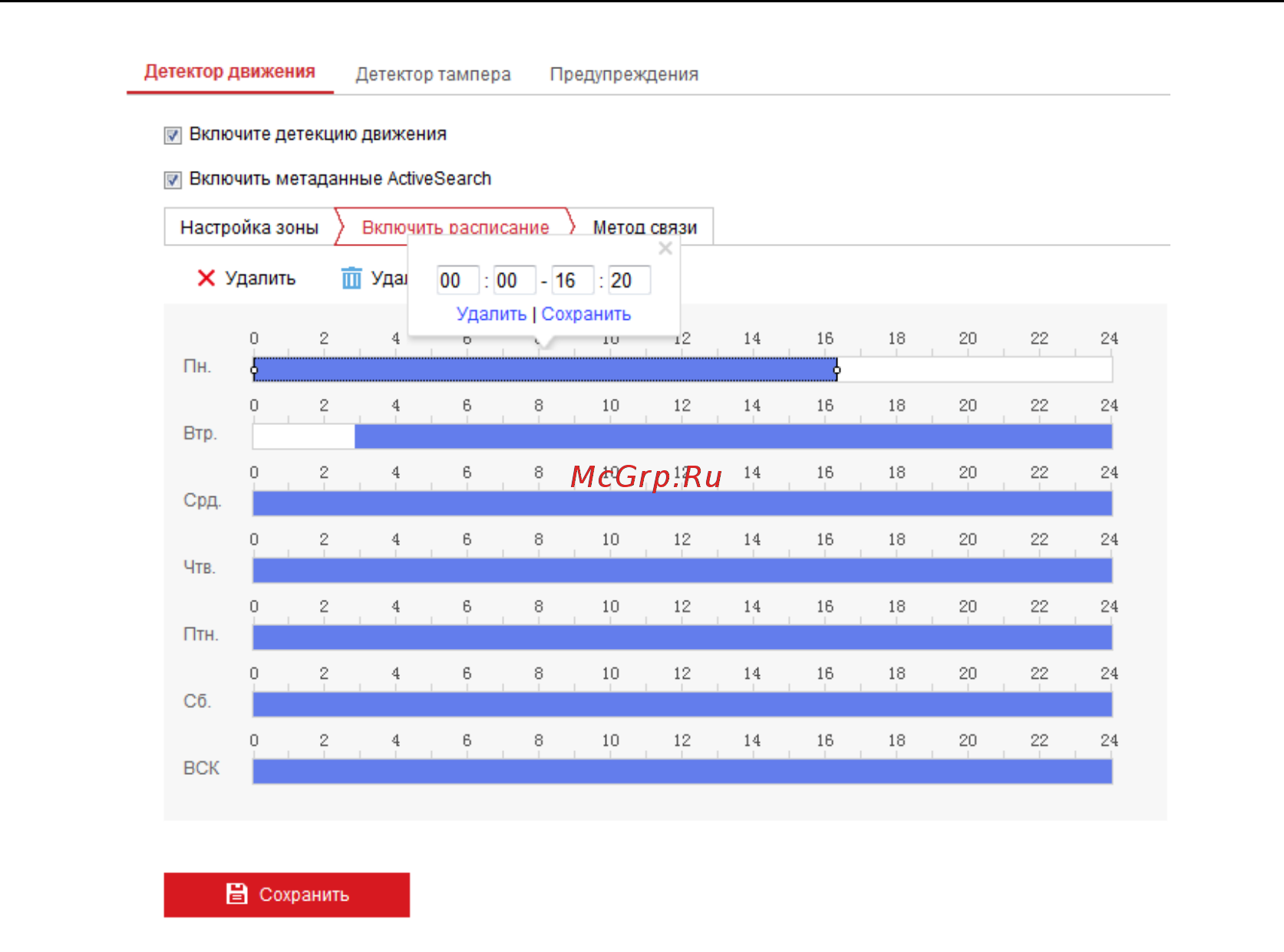The height and width of the screenshot is (952, 1284).
Task: Click Включить метаданные ActiveSearch label text
Action: pos(340,179)
